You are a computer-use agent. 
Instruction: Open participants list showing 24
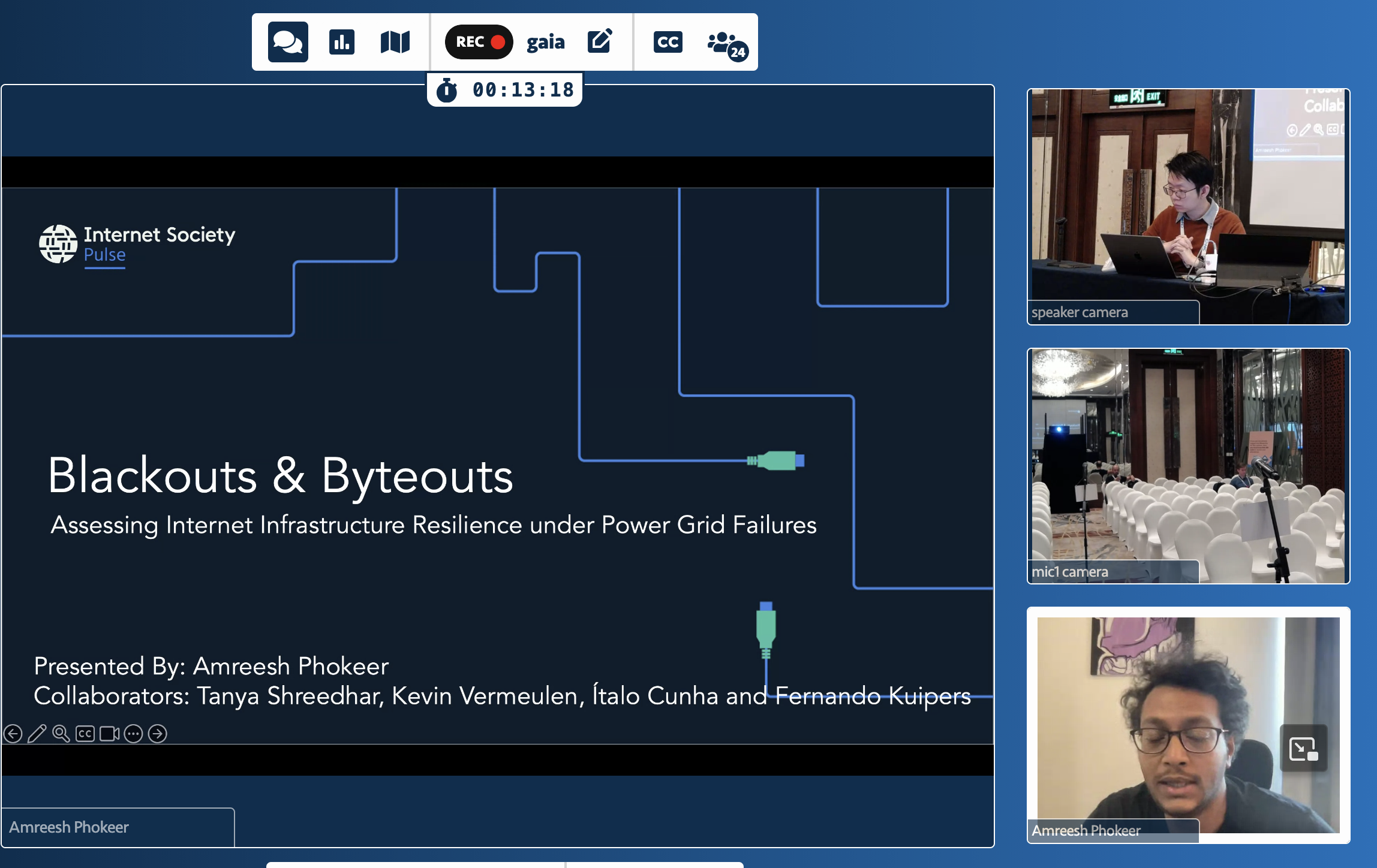coord(727,44)
